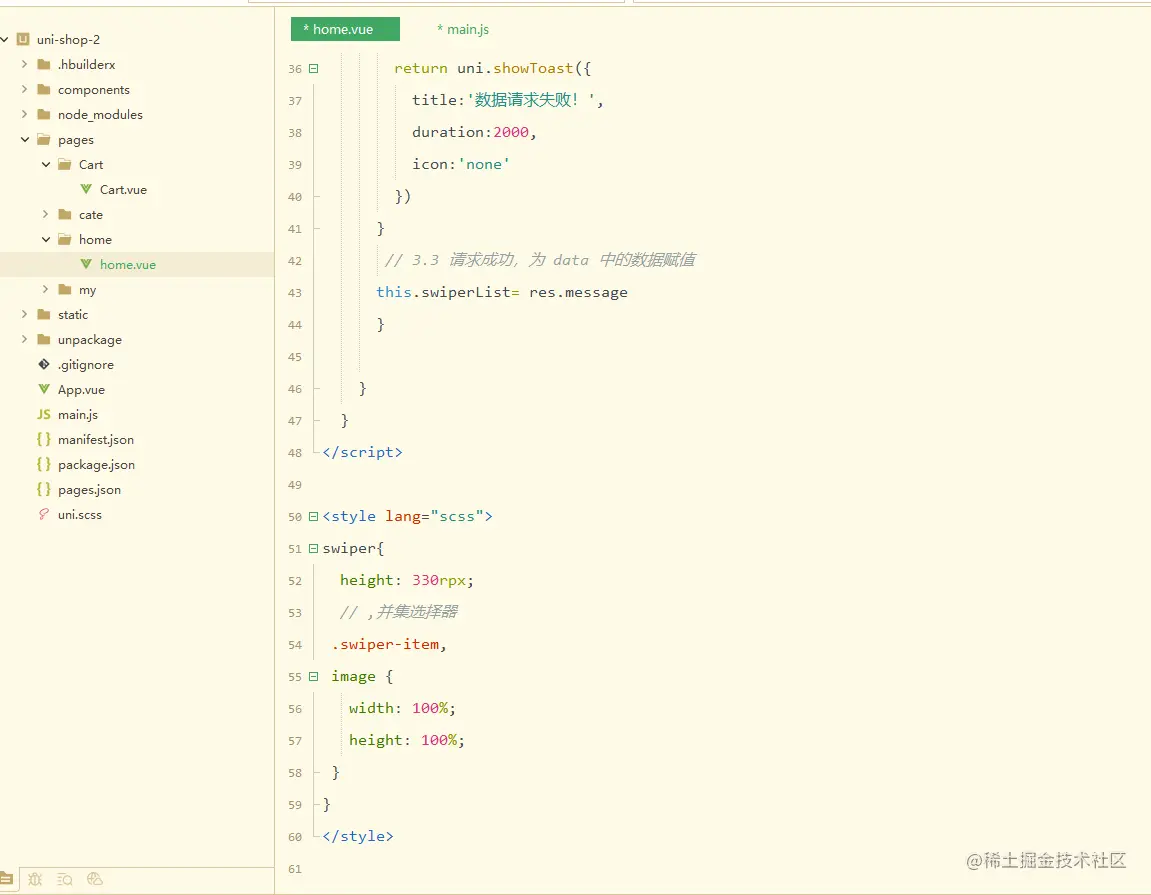Click the Vue icon beside home.vue
Screen dimensions: 1151x895
point(86,264)
